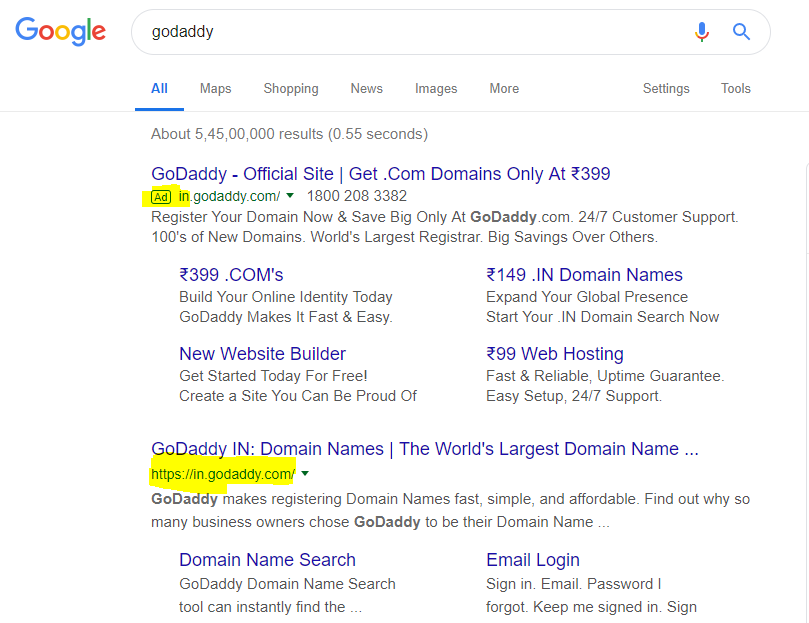Click text 'Get Started Today For Free!'
Image resolution: width=809 pixels, height=623 pixels.
(x=273, y=376)
